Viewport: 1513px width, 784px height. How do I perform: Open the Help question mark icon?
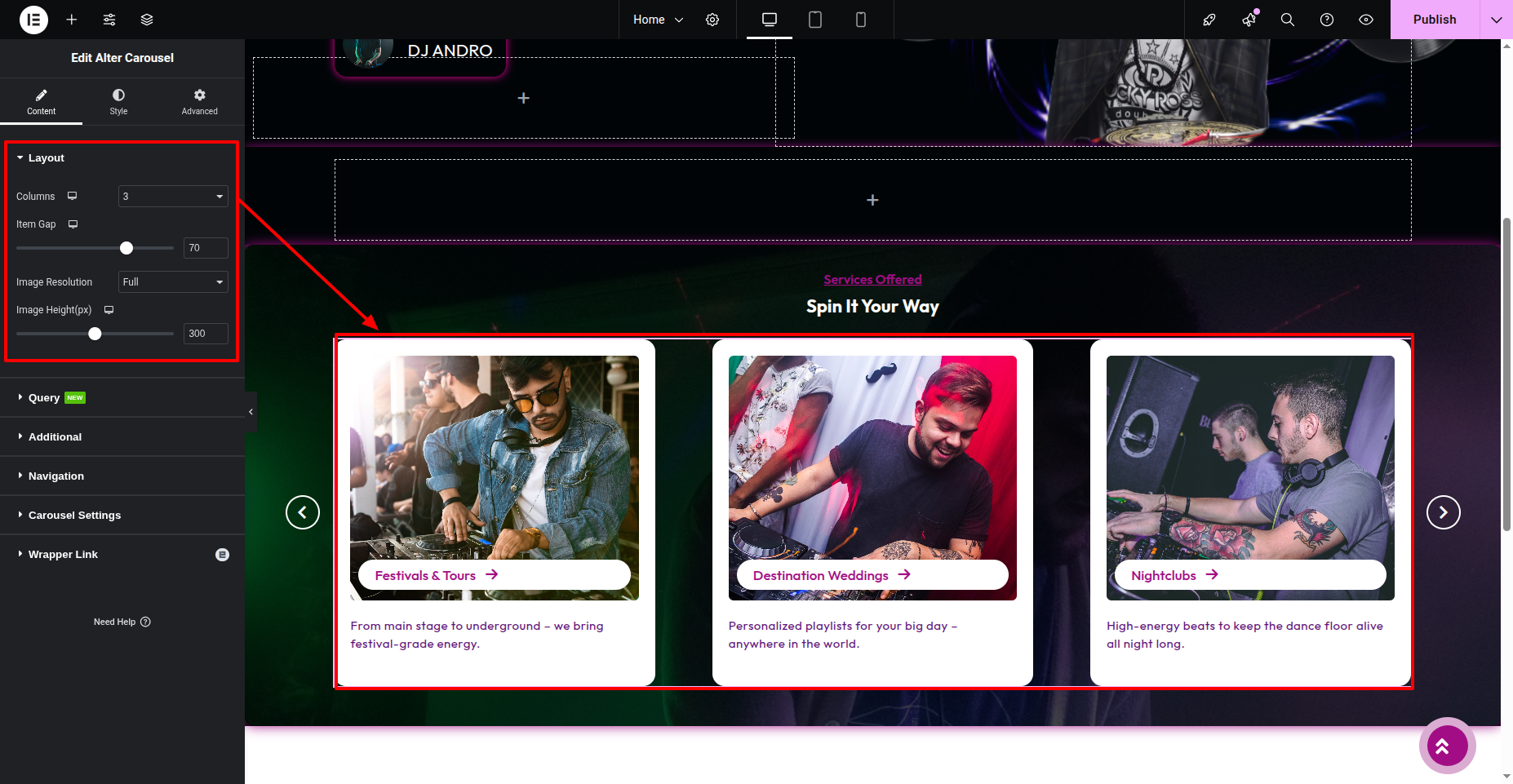coord(1327,20)
